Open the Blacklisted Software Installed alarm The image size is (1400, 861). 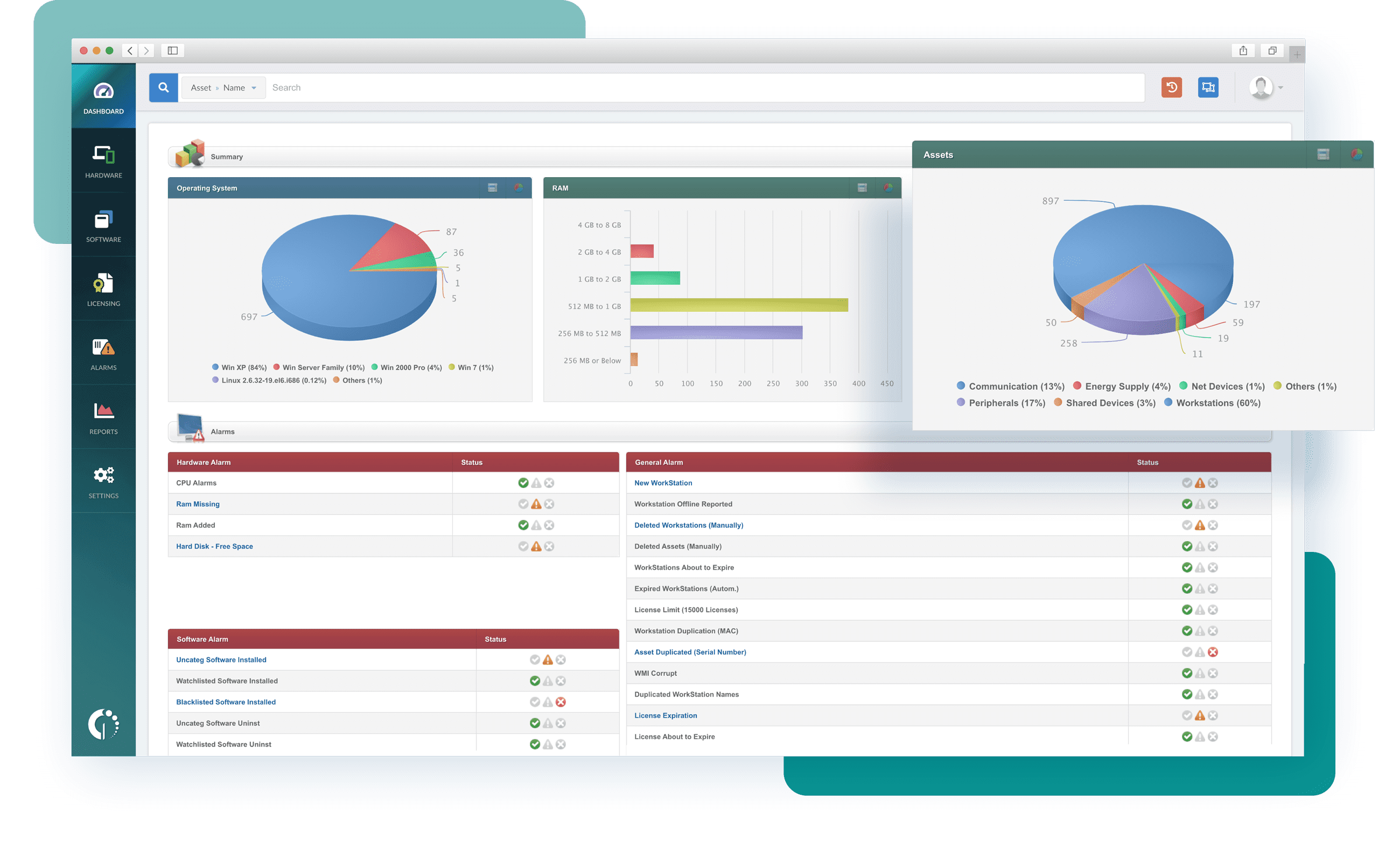226,702
